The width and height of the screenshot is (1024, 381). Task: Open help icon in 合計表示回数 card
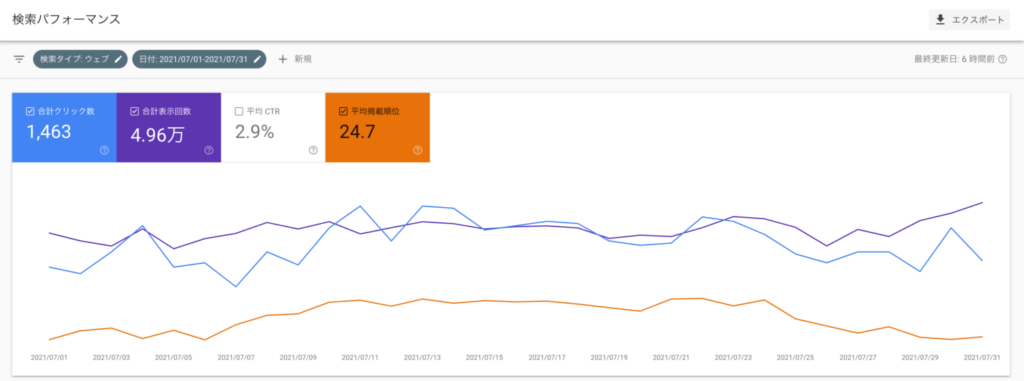tap(208, 150)
